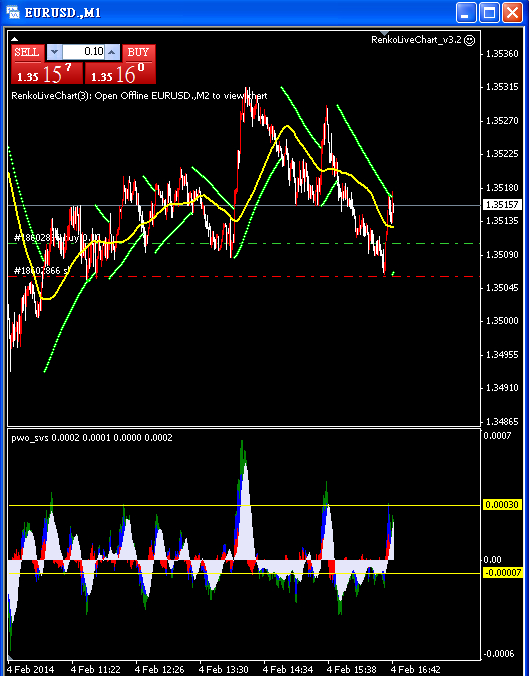Click the 0.10 lot volume input field
The height and width of the screenshot is (676, 529).
tap(83, 52)
